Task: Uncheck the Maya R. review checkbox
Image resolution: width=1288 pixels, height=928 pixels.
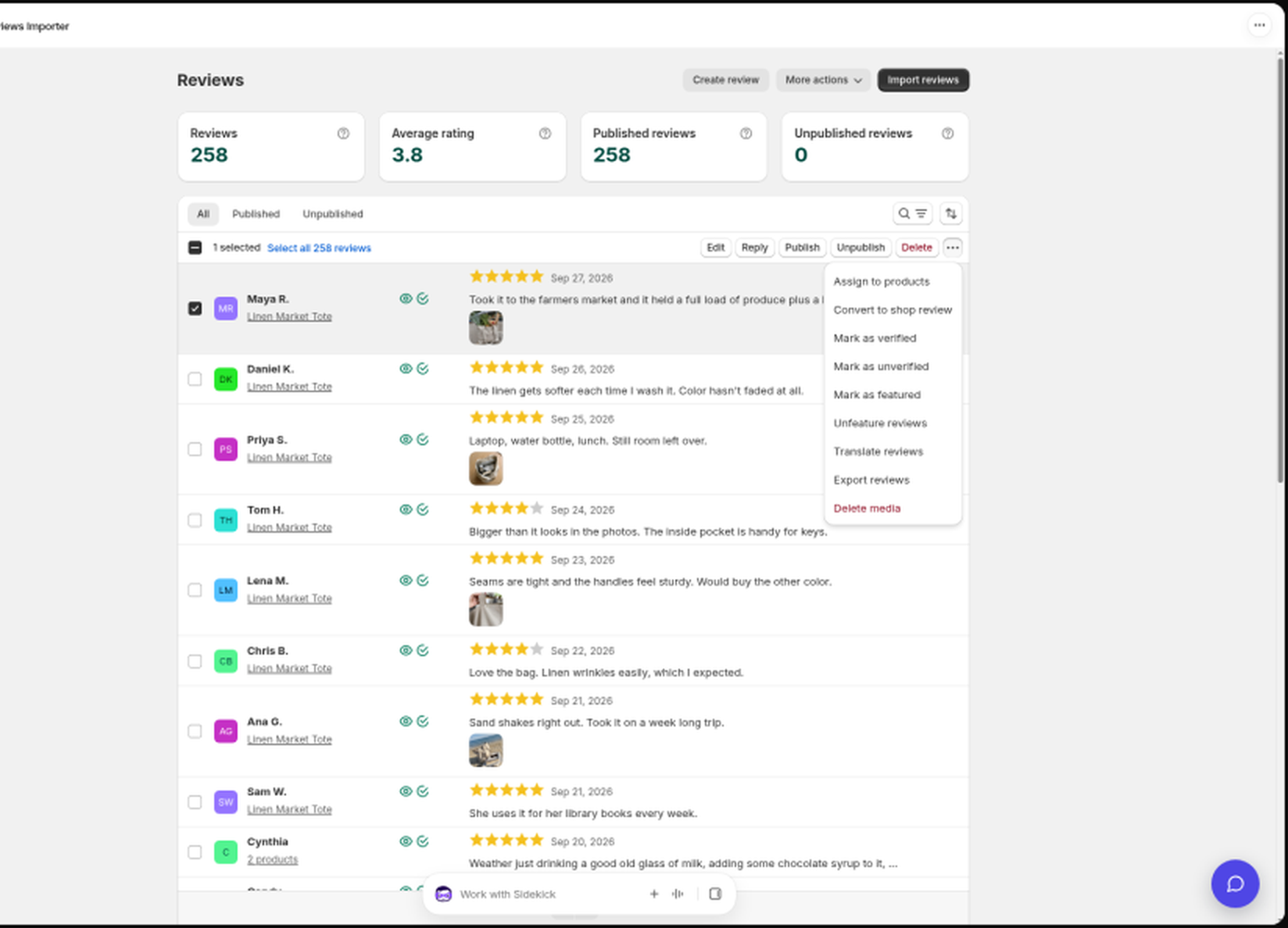Action: tap(195, 309)
